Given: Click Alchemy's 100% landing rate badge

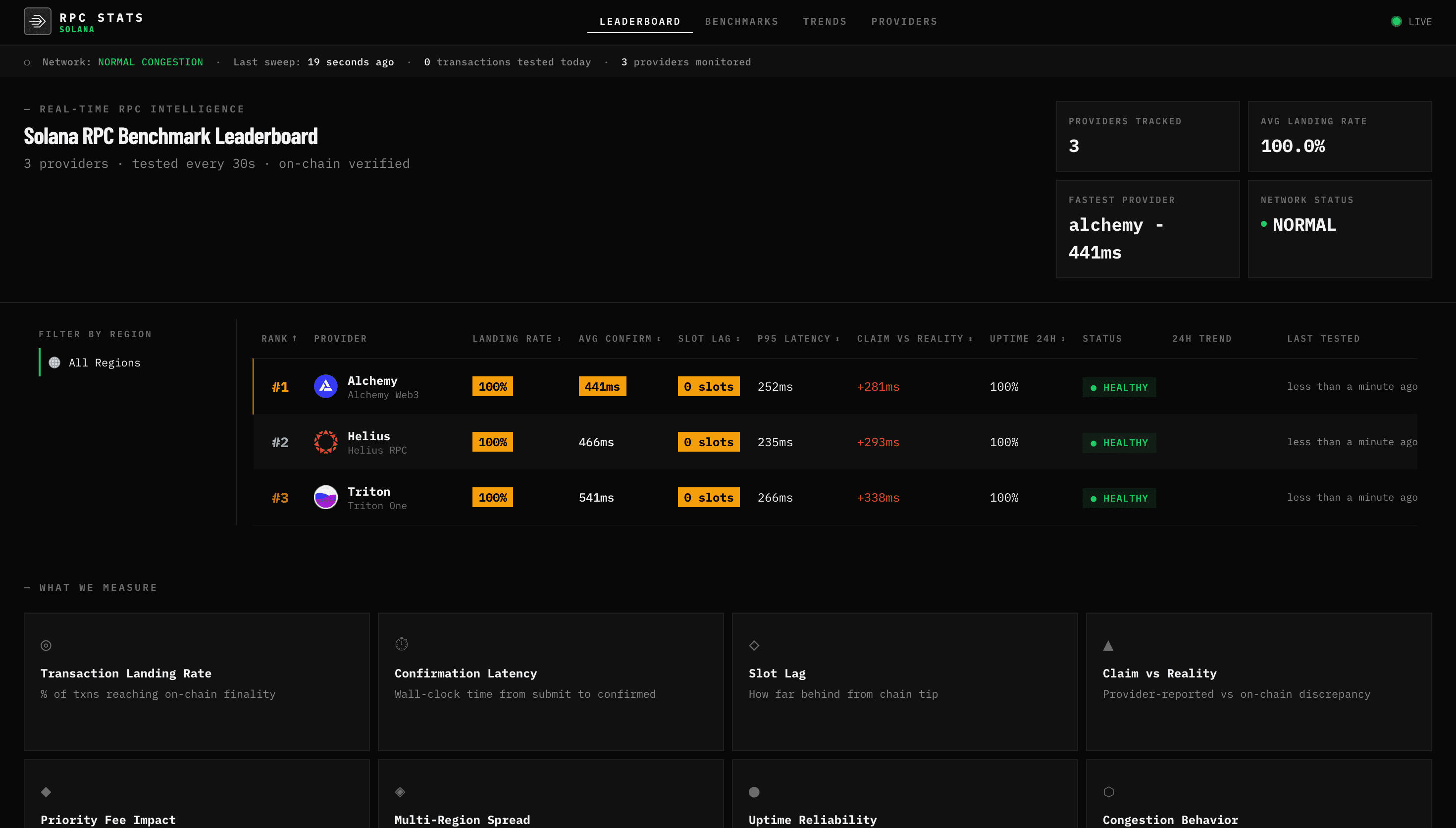Looking at the screenshot, I should point(492,387).
